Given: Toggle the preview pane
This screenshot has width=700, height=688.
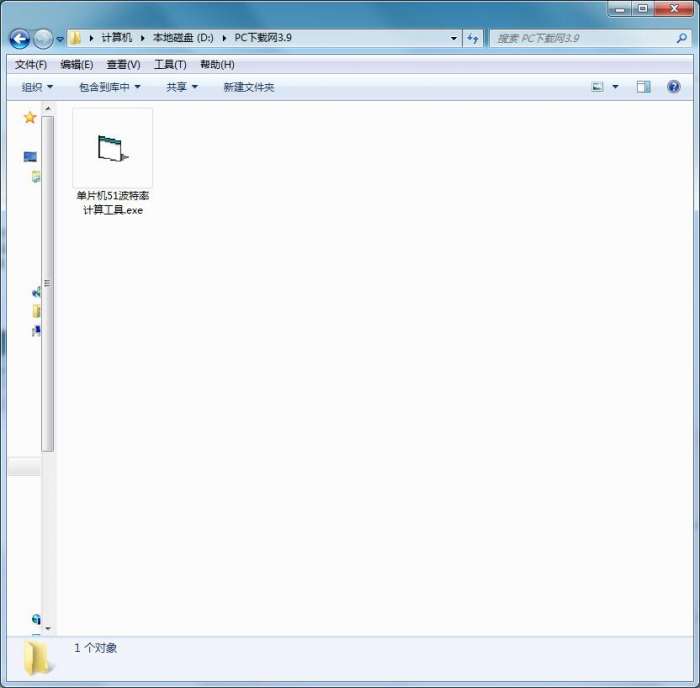Looking at the screenshot, I should coord(643,87).
